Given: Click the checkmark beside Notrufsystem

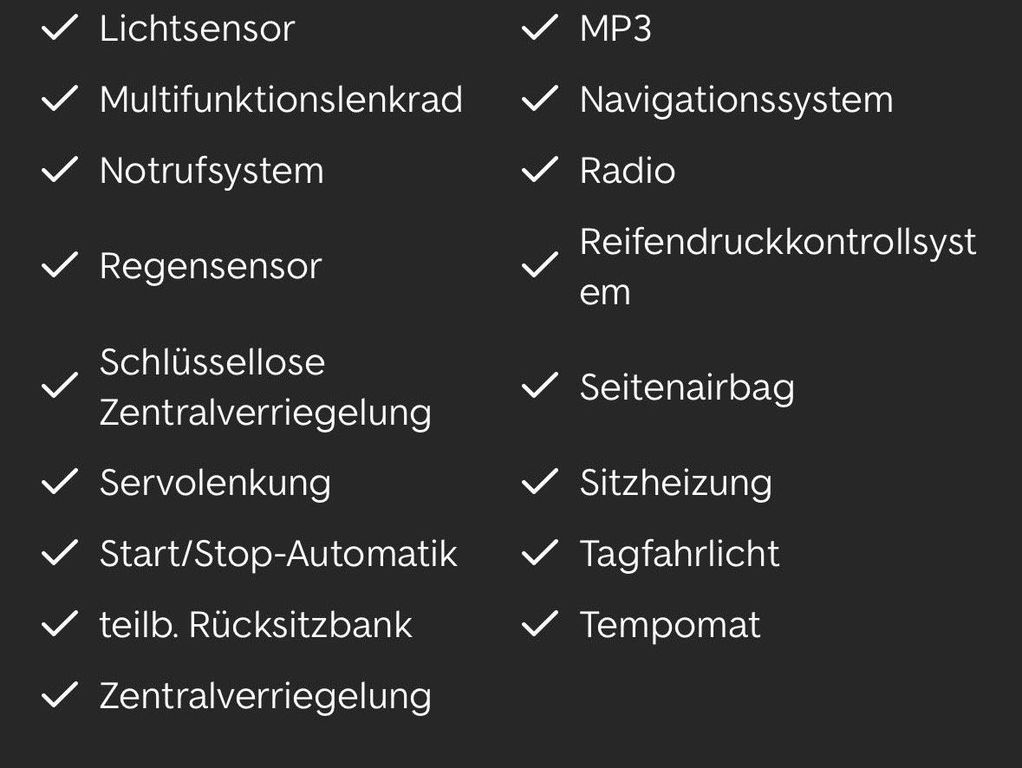Looking at the screenshot, I should tap(60, 170).
